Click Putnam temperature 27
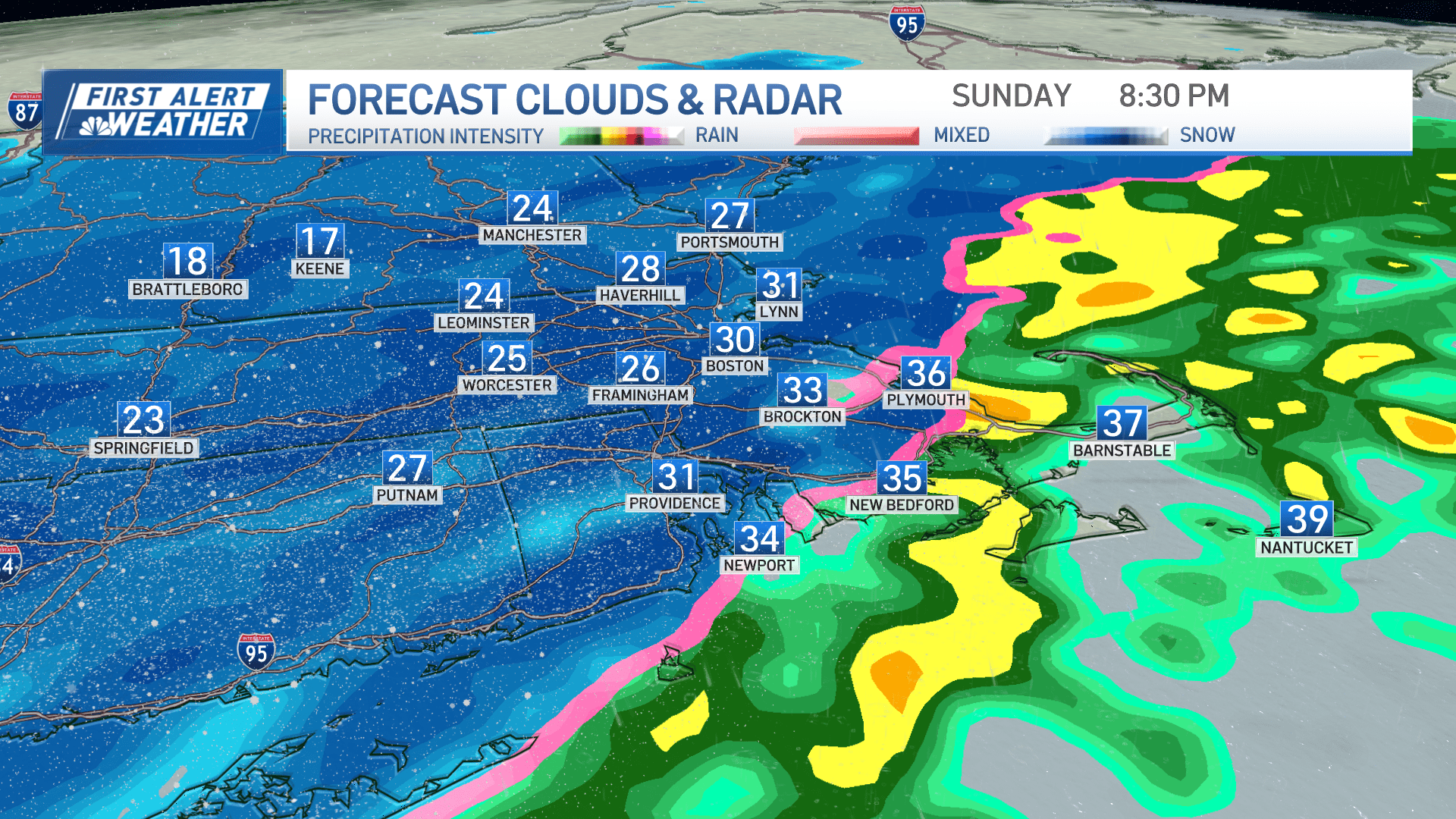 [x=407, y=468]
